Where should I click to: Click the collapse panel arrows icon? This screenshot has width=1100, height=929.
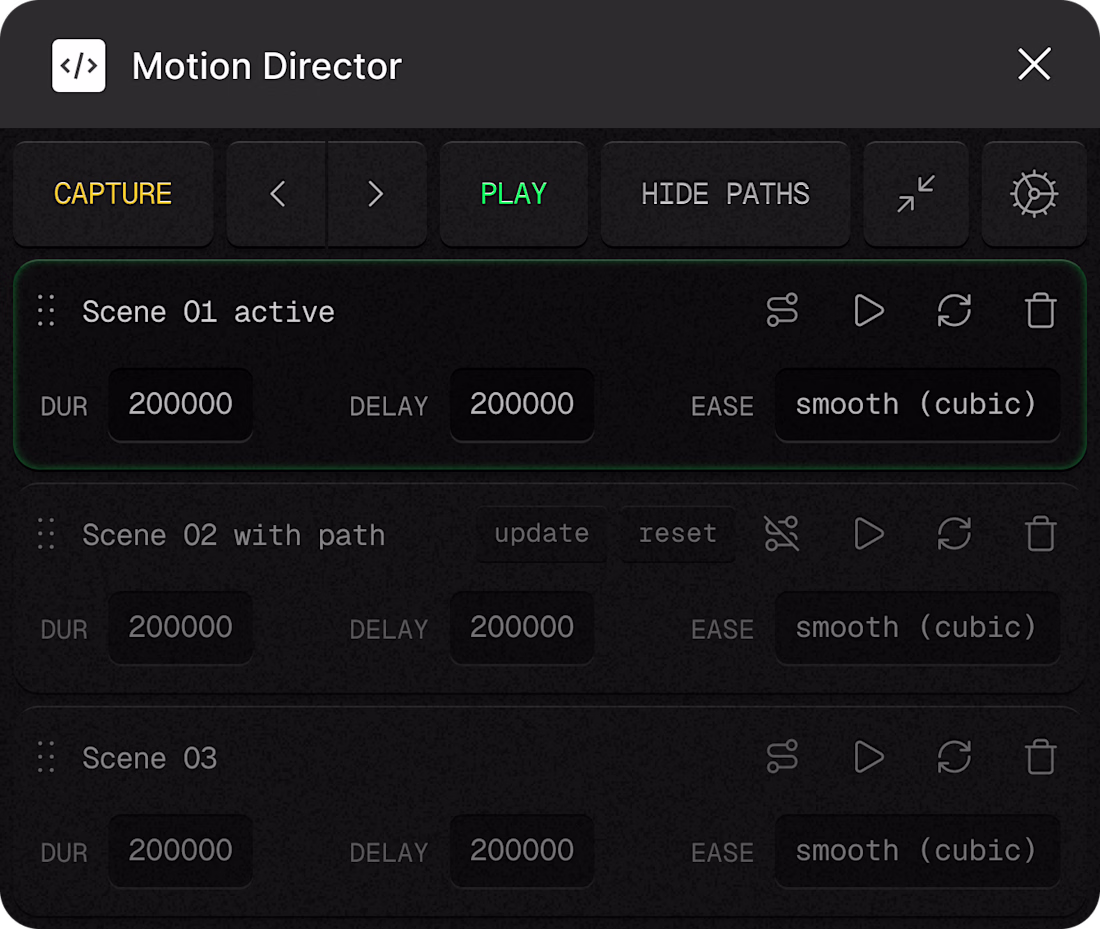tap(916, 194)
